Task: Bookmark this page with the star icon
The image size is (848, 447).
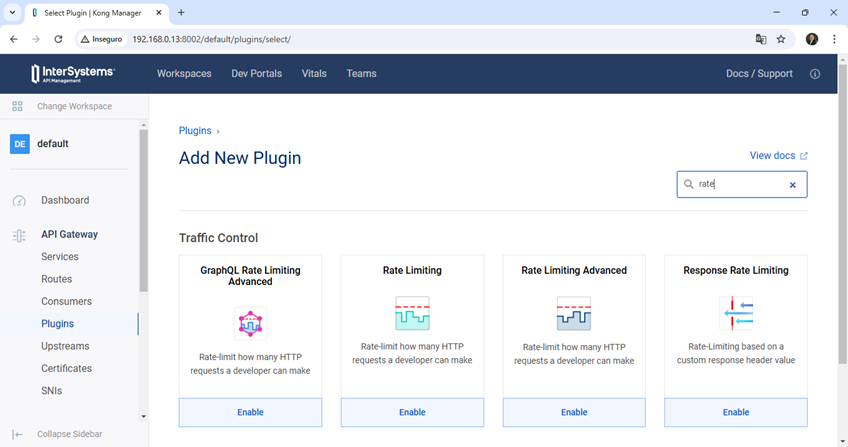Action: 781,39
